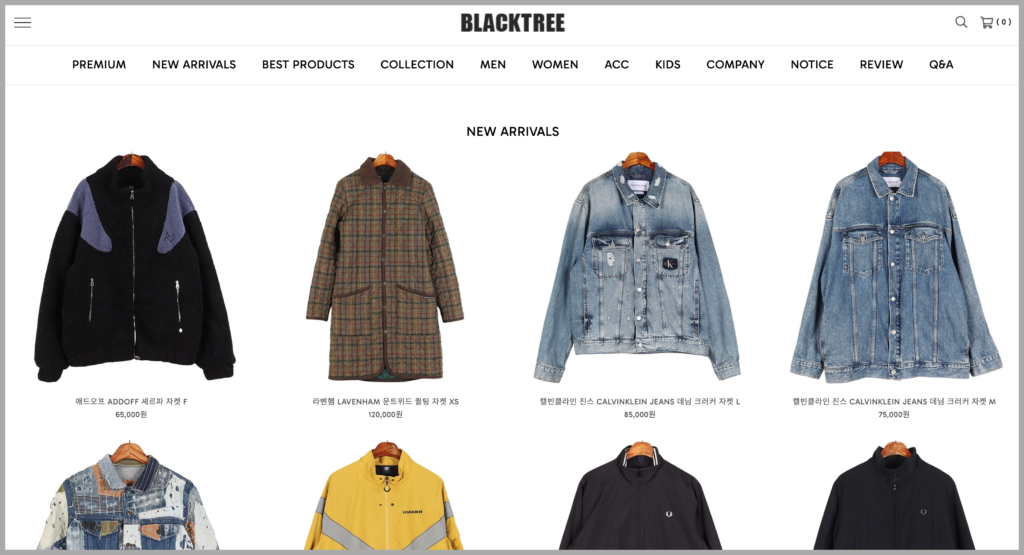
Task: Select the COLLECTION menu item
Action: point(417,65)
